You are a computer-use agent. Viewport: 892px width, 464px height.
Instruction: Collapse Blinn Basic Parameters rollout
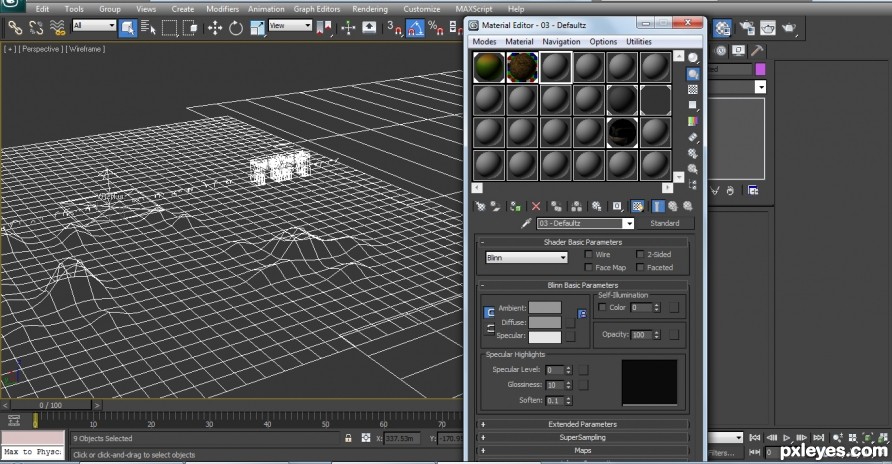point(583,285)
